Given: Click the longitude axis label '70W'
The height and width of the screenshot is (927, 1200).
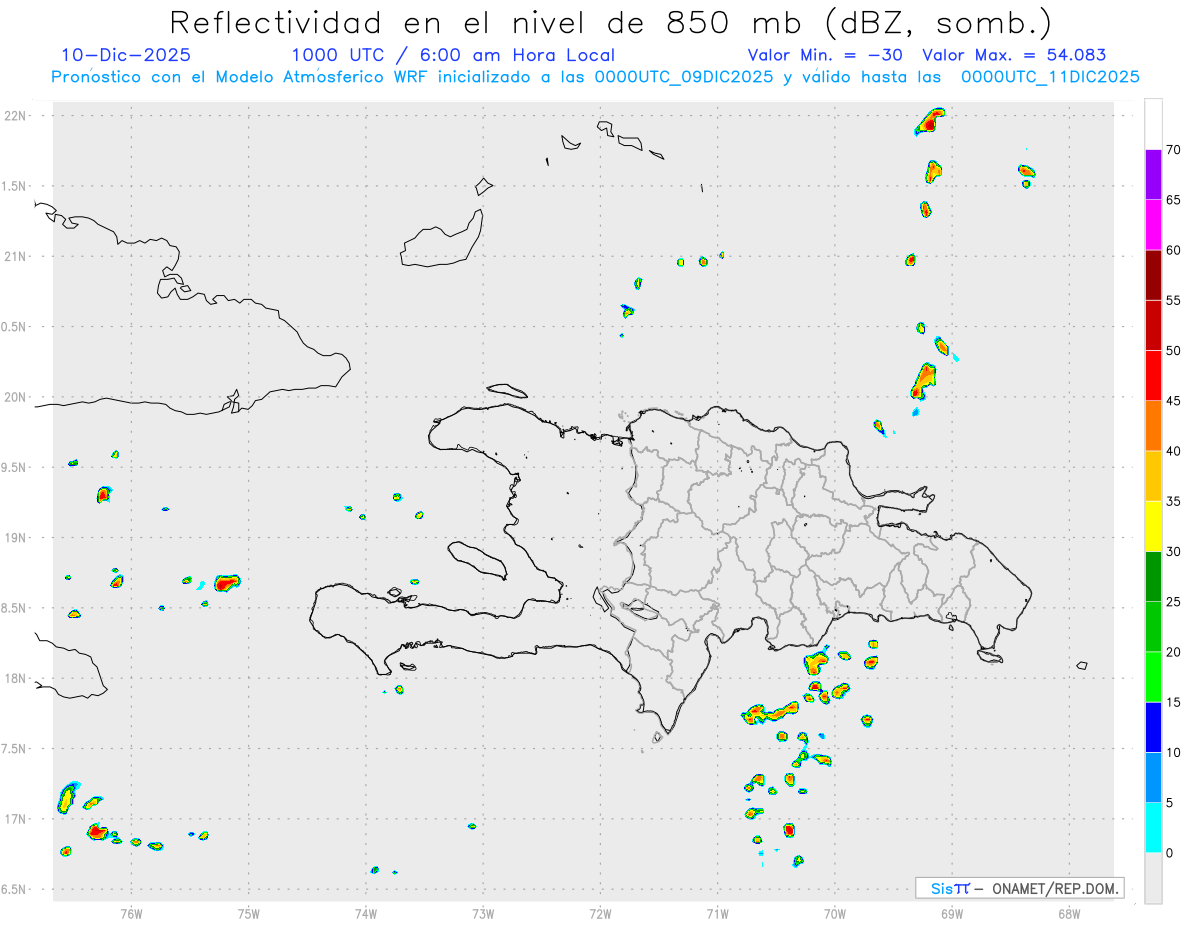Looking at the screenshot, I should (x=835, y=913).
